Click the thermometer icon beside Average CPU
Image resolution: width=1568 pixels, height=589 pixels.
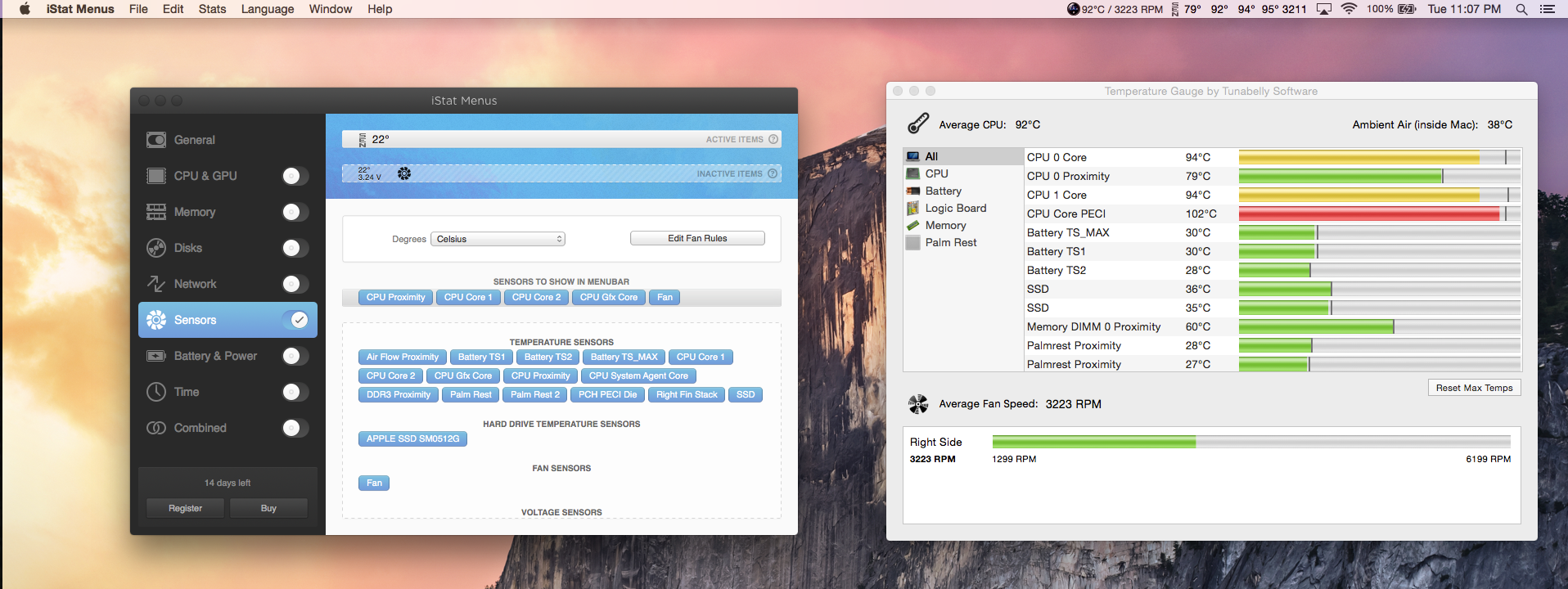click(x=918, y=124)
